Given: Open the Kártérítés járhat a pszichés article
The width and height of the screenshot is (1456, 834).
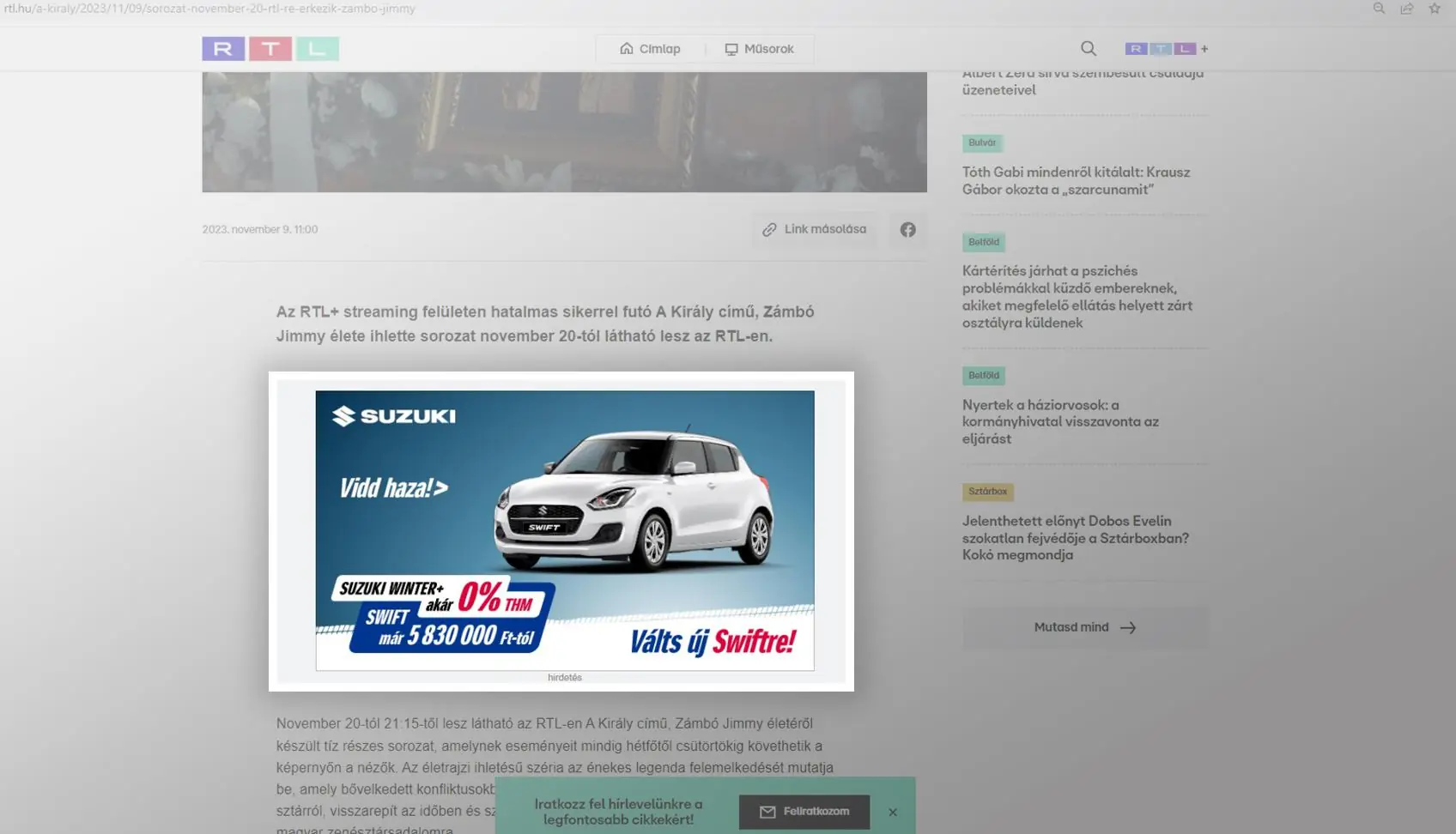Looking at the screenshot, I should point(1077,297).
